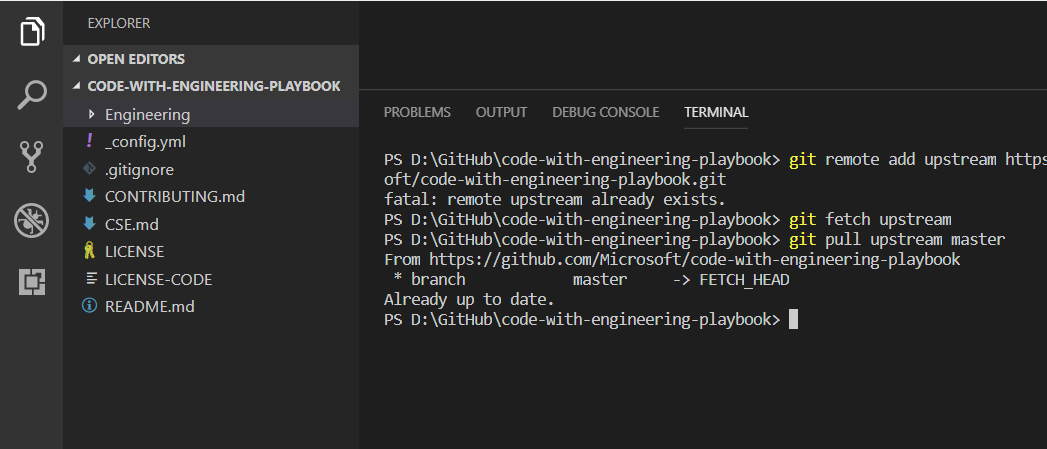Open the Extensions view icon
Screen dimensions: 1047x449
(x=32, y=283)
